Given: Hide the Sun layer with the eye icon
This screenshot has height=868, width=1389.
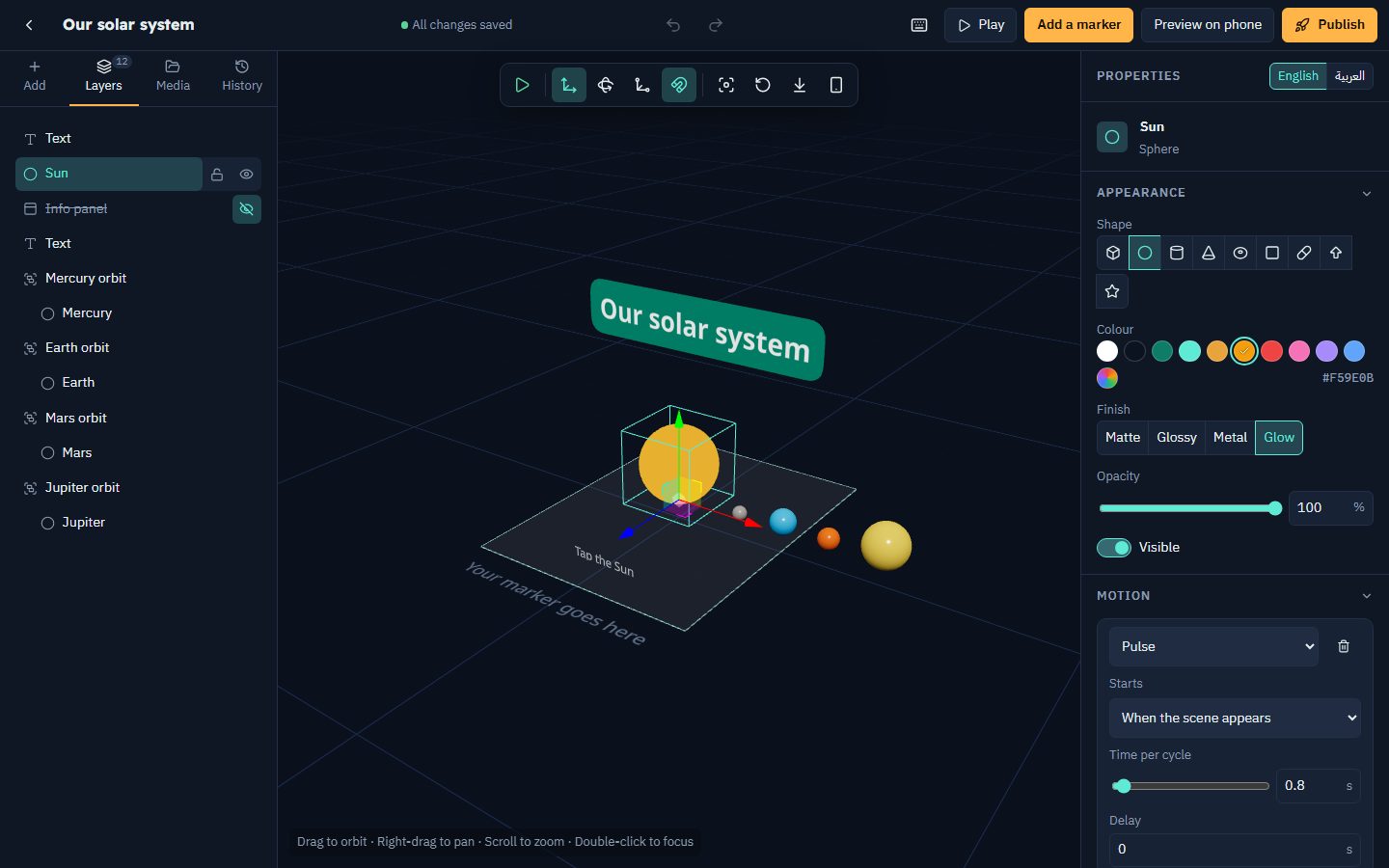Looking at the screenshot, I should click(247, 175).
